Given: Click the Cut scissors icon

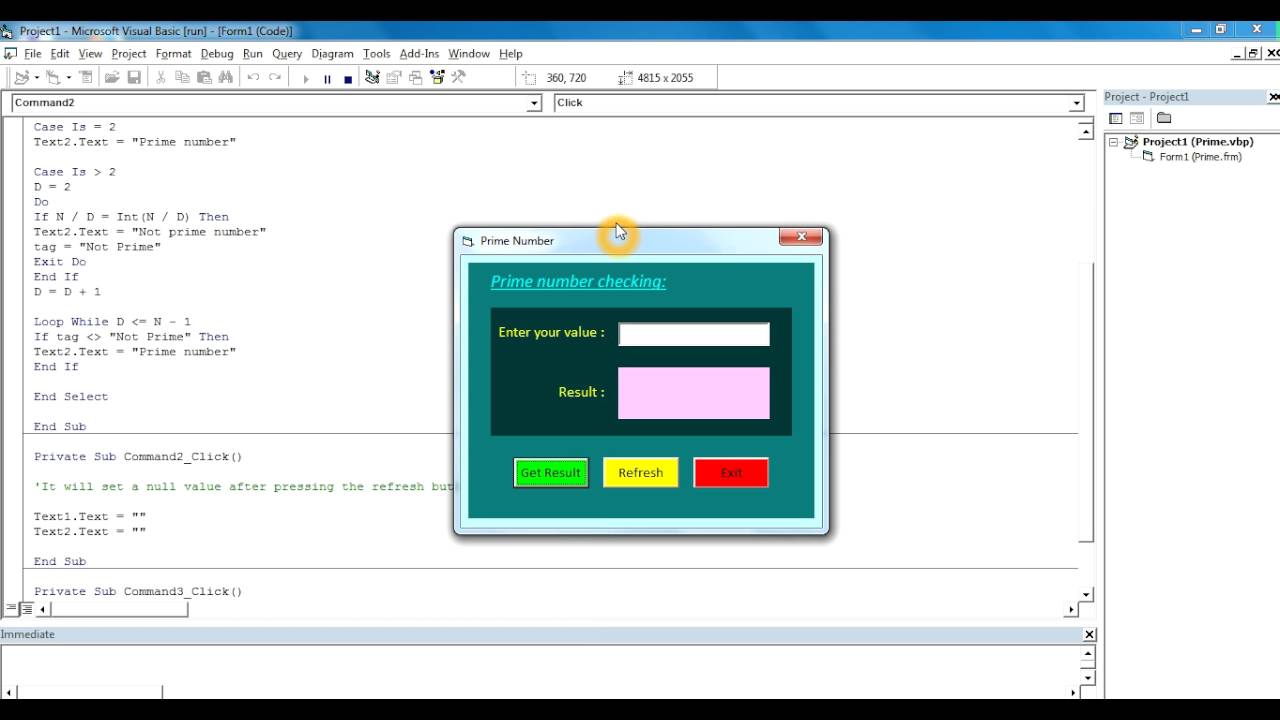Looking at the screenshot, I should click(x=160, y=77).
